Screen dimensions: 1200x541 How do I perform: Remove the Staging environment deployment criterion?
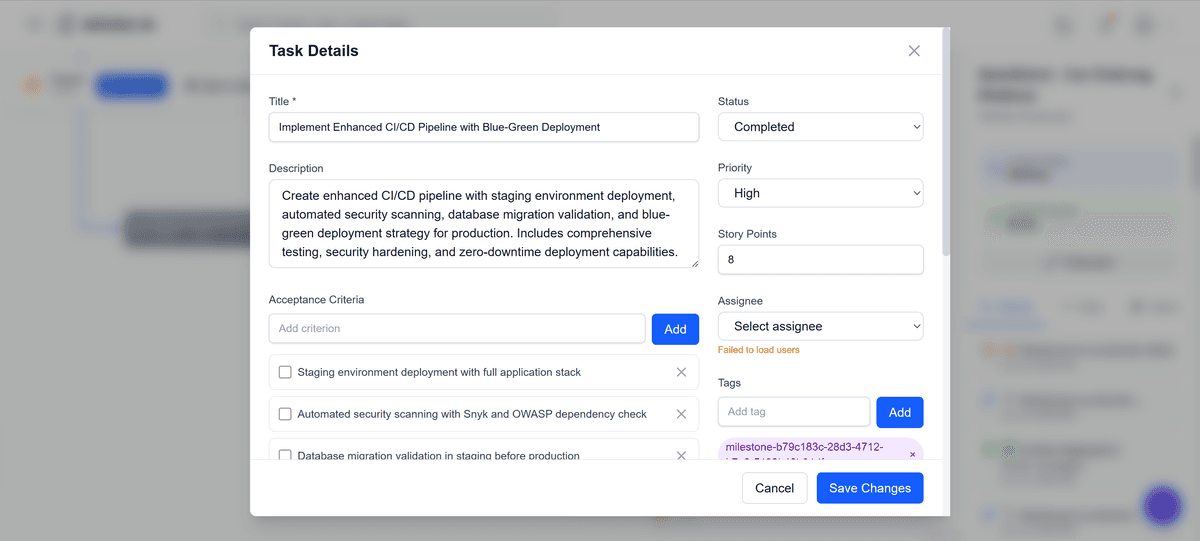coord(681,372)
